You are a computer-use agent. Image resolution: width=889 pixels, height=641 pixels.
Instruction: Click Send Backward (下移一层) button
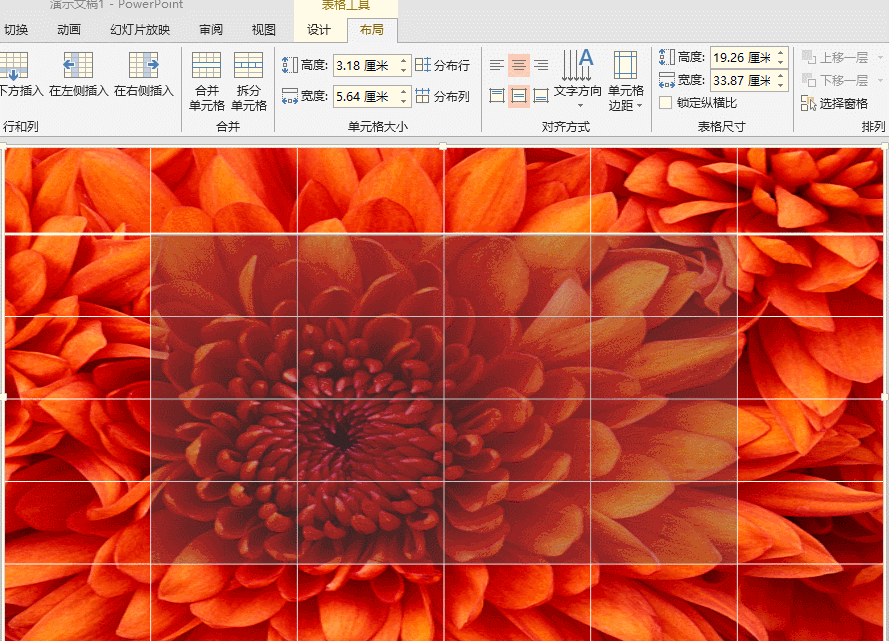[x=835, y=80]
